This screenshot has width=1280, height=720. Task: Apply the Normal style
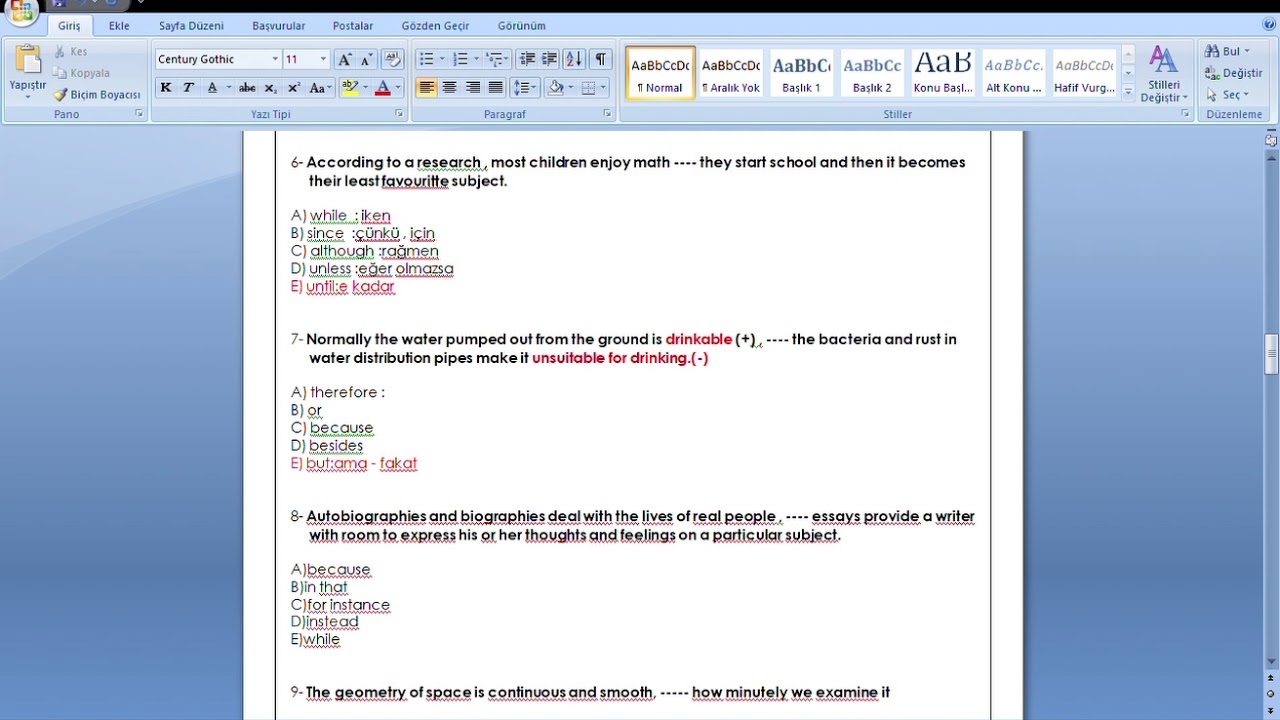pyautogui.click(x=660, y=73)
